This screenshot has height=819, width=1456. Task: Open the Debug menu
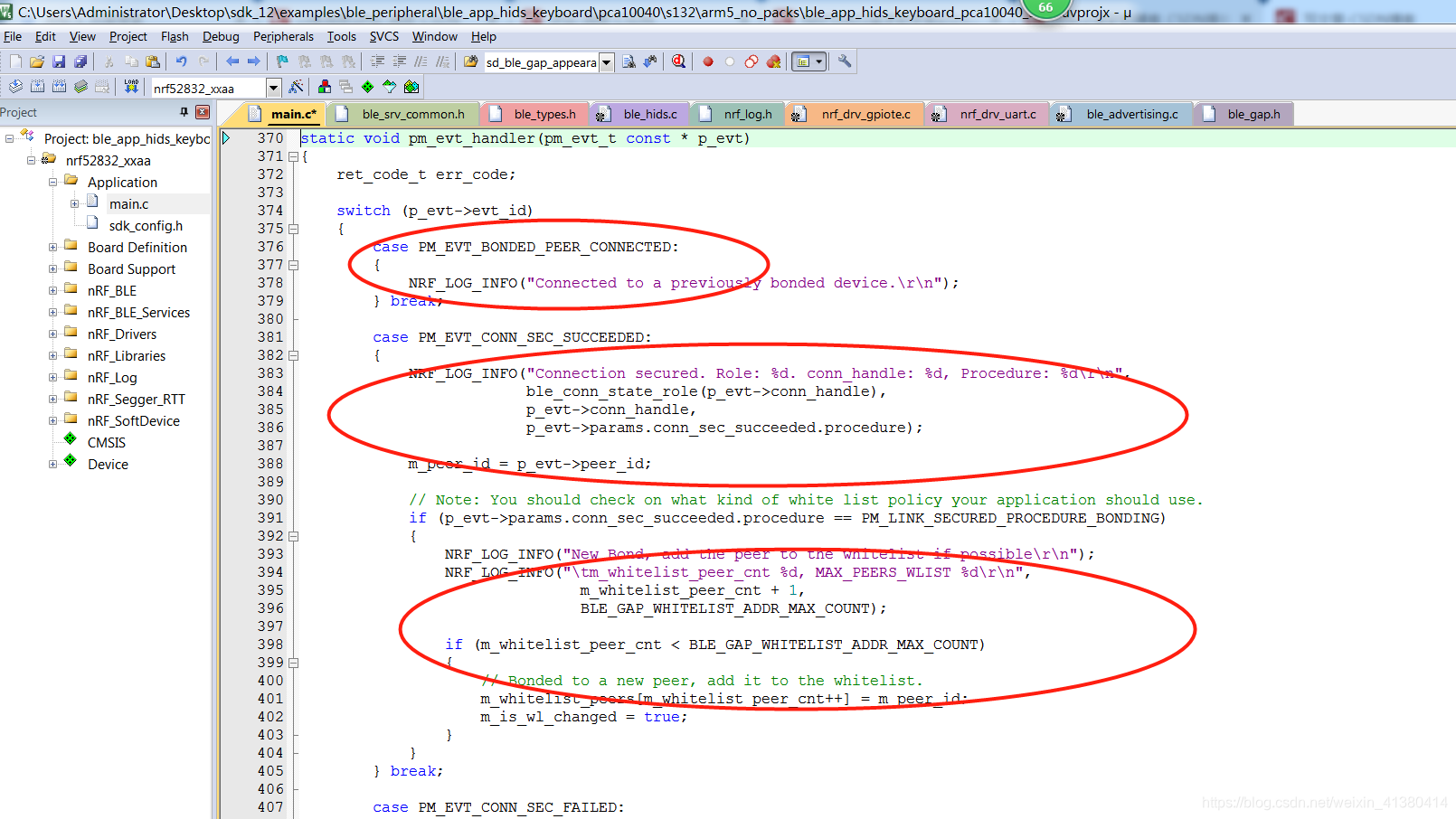(221, 36)
